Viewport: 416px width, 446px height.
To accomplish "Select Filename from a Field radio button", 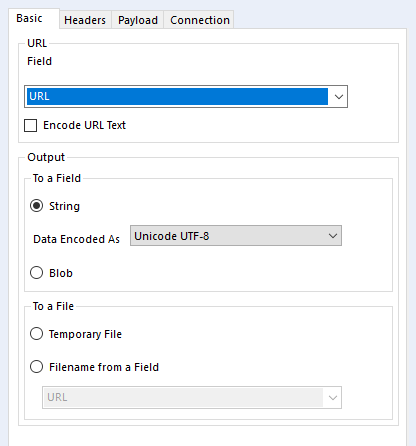I will coord(36,367).
